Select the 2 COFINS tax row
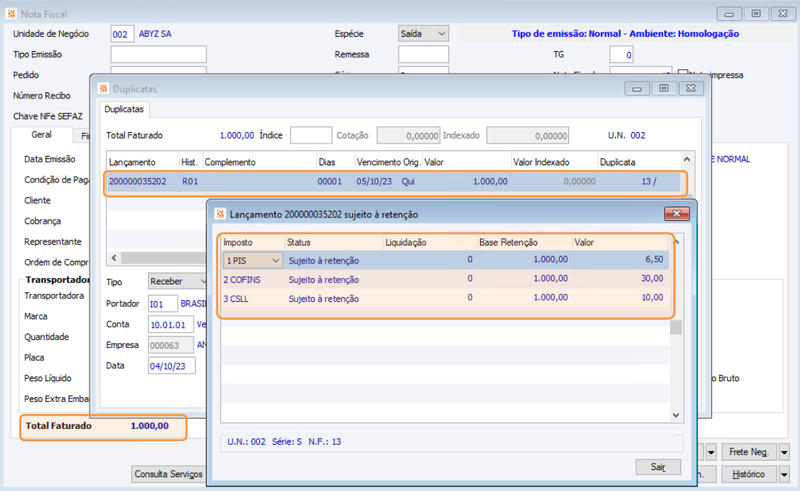Viewport: 800px width, 491px height. [445, 279]
